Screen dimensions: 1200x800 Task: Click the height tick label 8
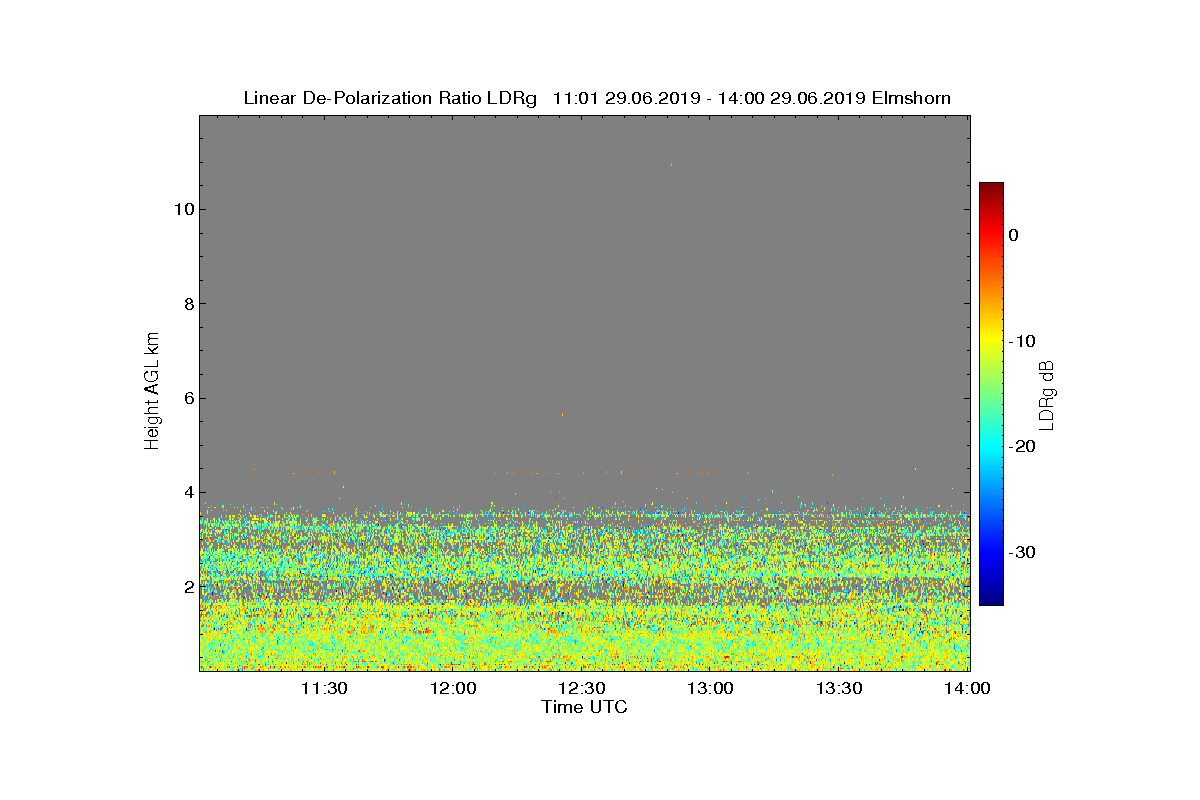188,303
